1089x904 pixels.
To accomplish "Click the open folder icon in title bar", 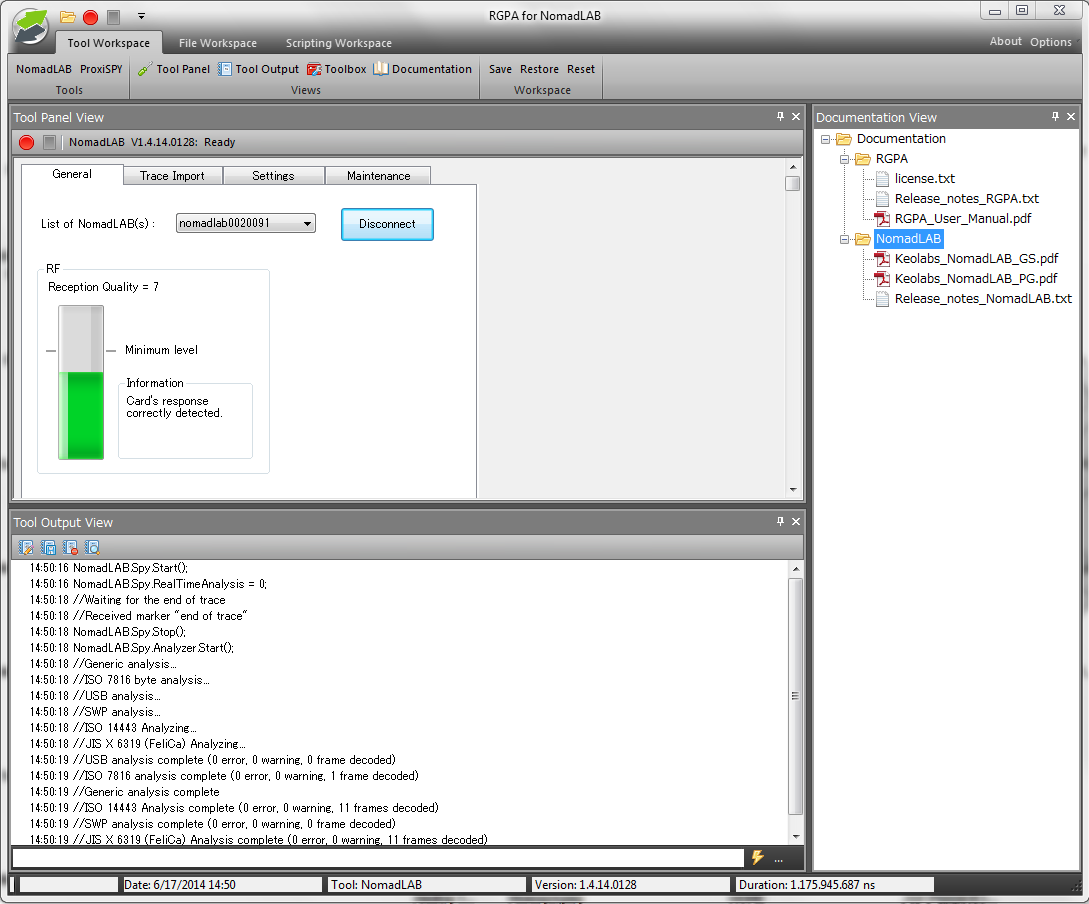I will [67, 17].
